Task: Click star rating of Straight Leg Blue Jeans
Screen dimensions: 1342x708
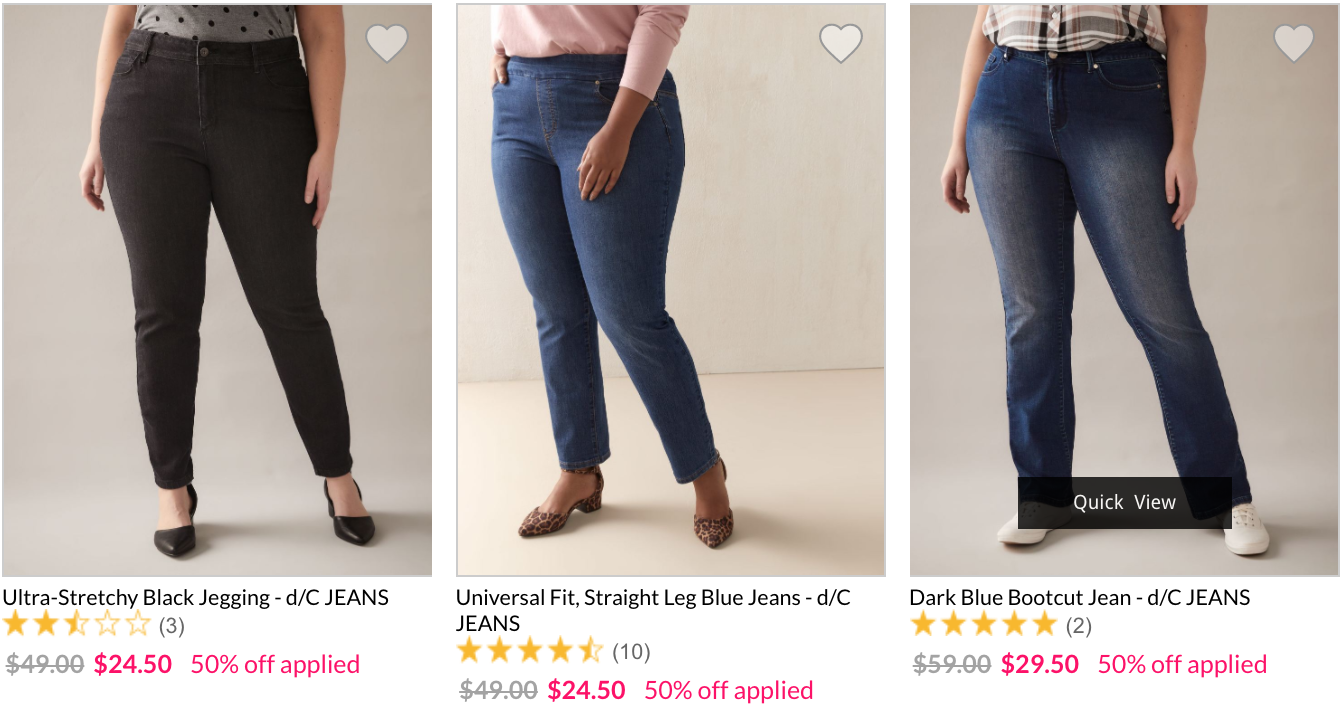Action: pos(530,652)
